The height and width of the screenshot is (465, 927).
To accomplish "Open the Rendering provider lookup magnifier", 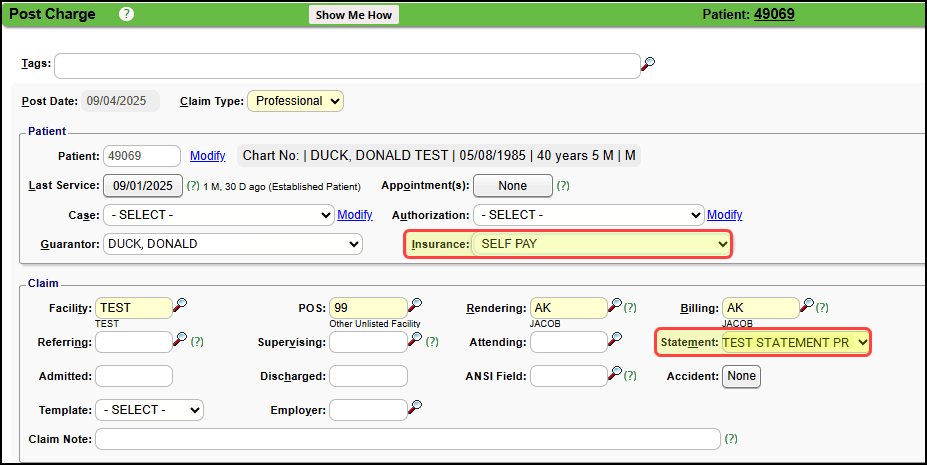I will coord(614,306).
